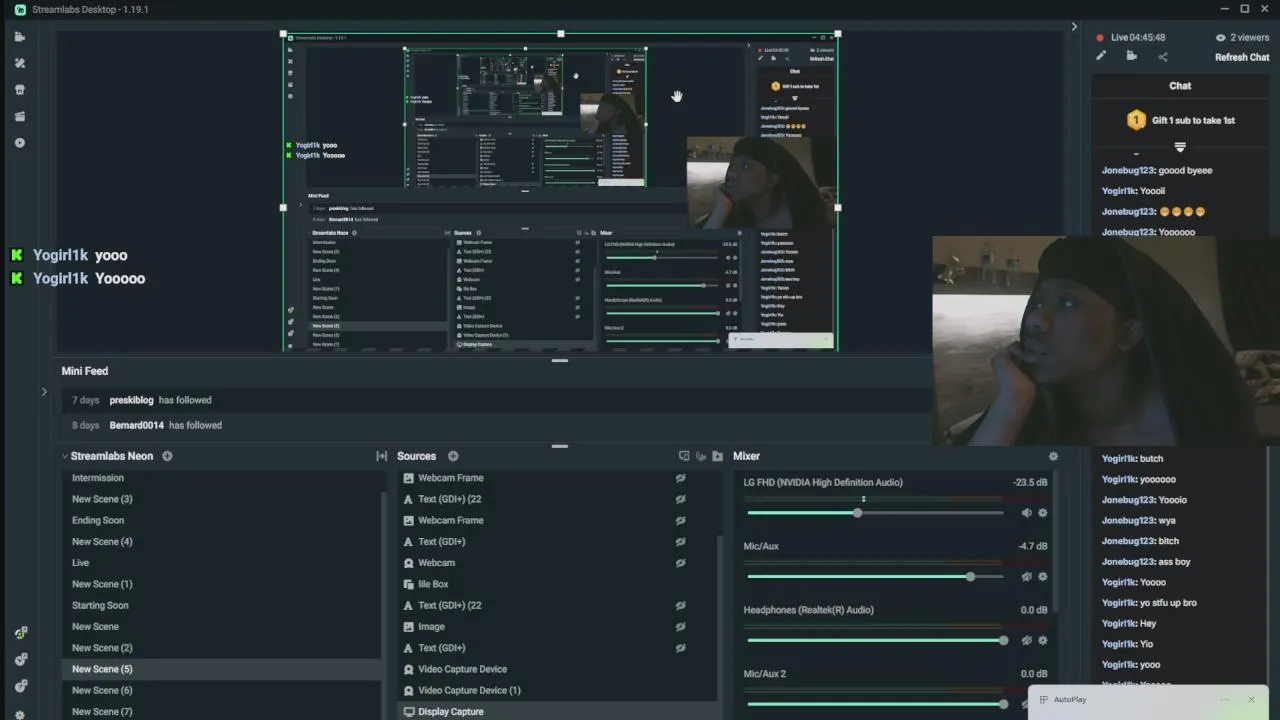Open the Themes wand icon

(x=20, y=63)
